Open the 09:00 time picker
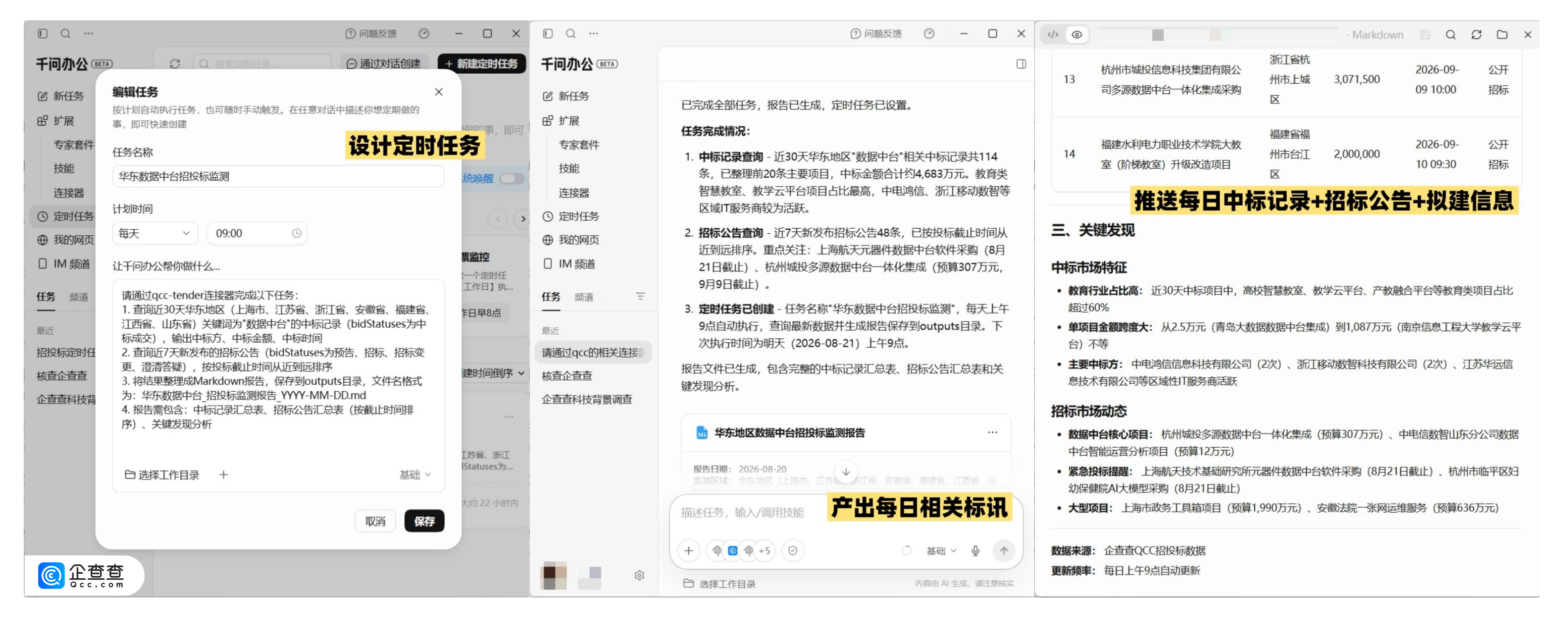Screen dimensions: 1568x622 coord(257,234)
